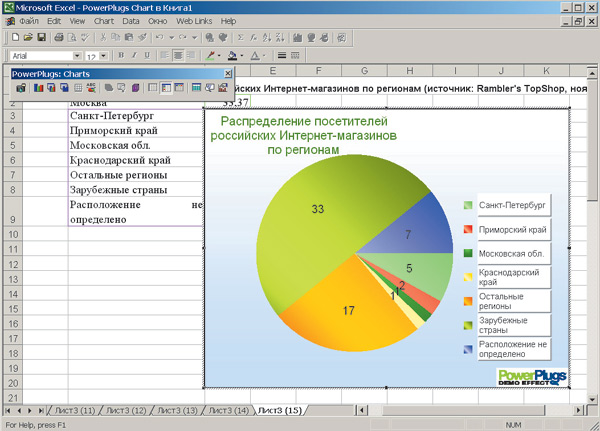Toggle Underline formatting
The width and height of the screenshot is (600, 431).
pos(147,55)
